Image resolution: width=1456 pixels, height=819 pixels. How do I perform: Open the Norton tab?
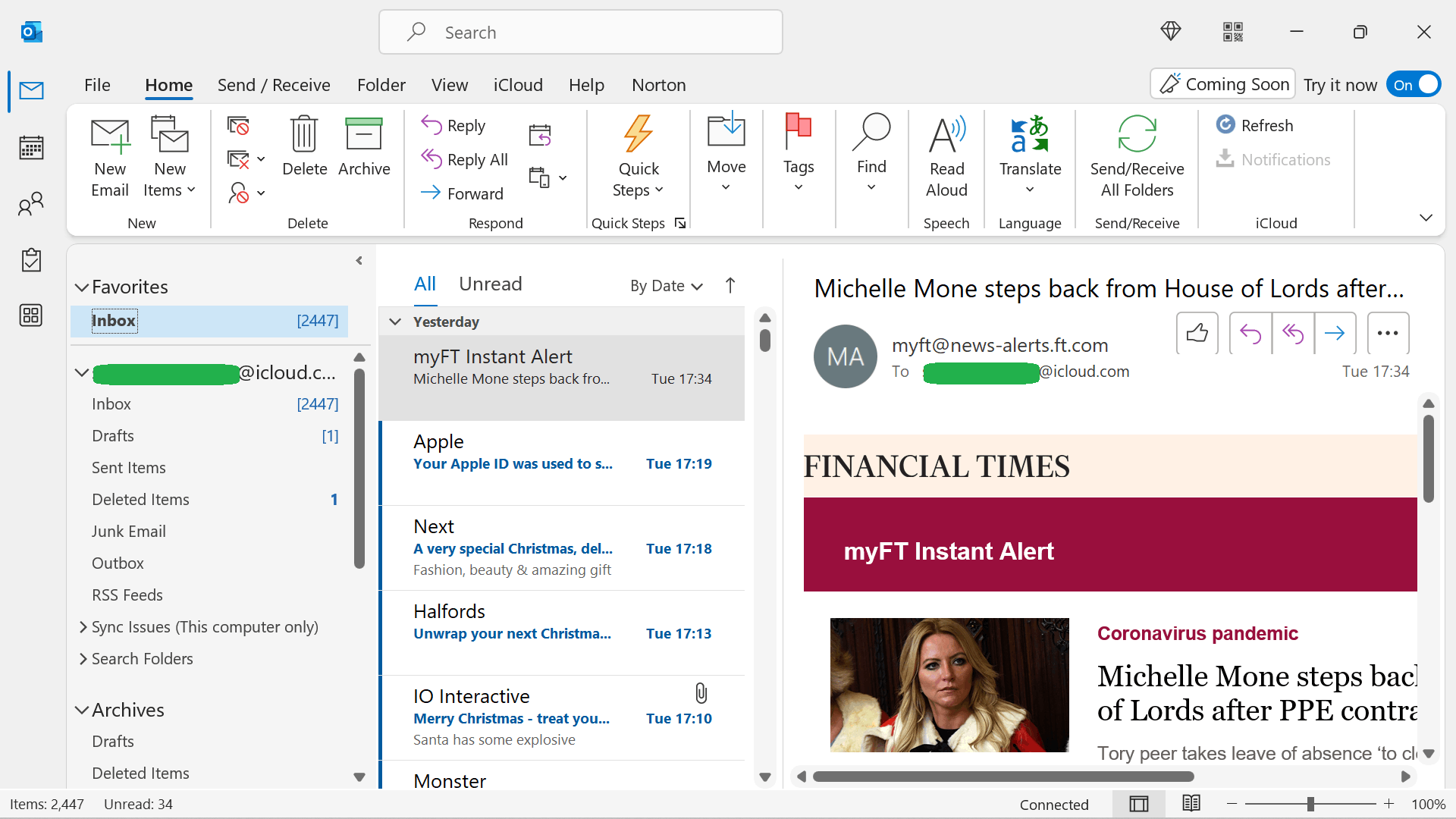click(659, 85)
